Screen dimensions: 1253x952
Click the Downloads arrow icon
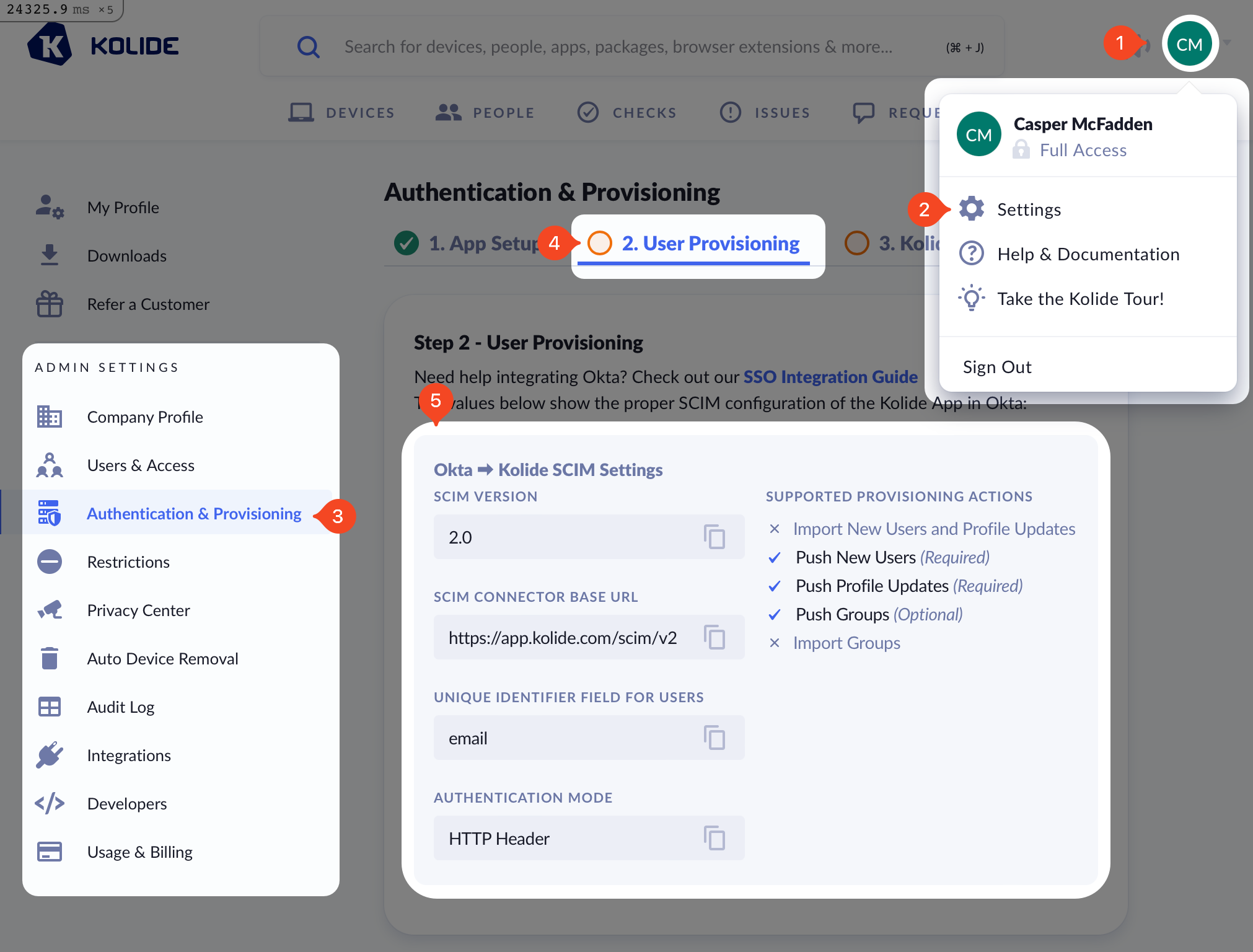pos(49,255)
